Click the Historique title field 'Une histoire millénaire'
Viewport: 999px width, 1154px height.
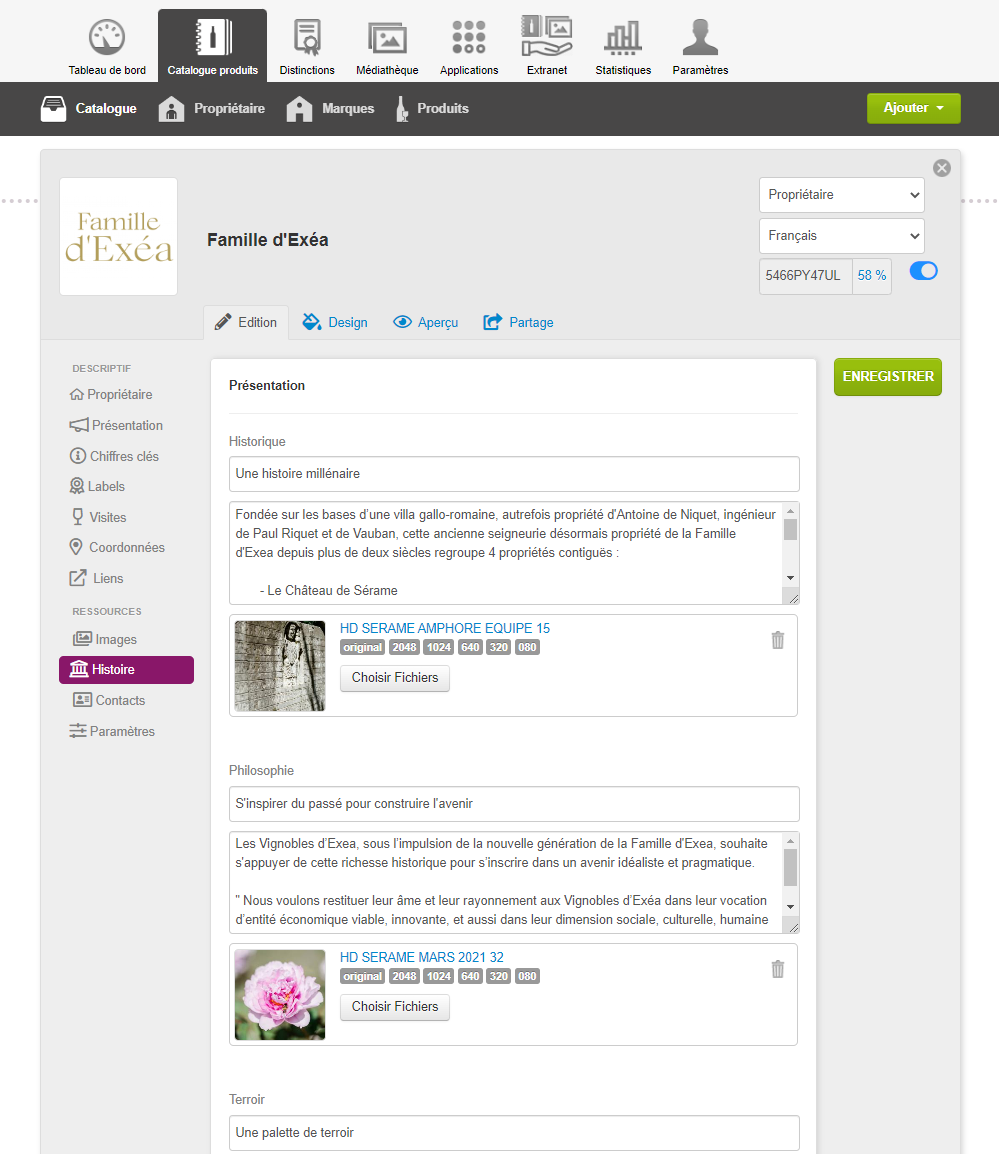(514, 474)
